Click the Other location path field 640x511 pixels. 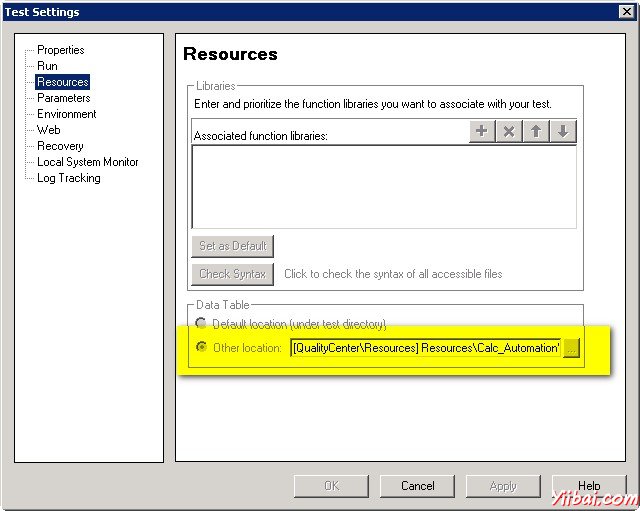pyautogui.click(x=425, y=348)
